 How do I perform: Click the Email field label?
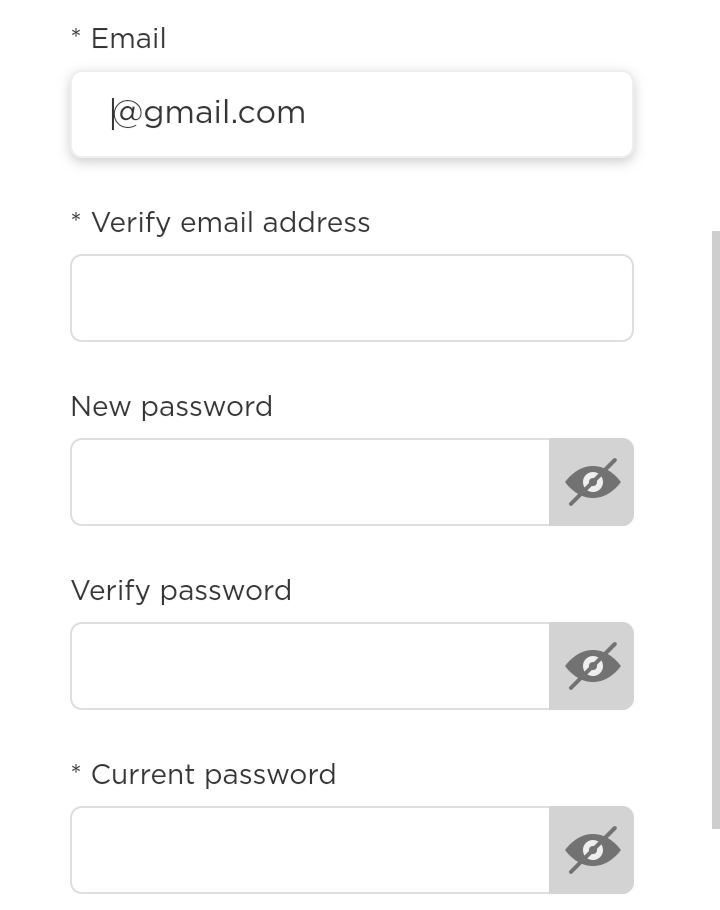(x=128, y=39)
